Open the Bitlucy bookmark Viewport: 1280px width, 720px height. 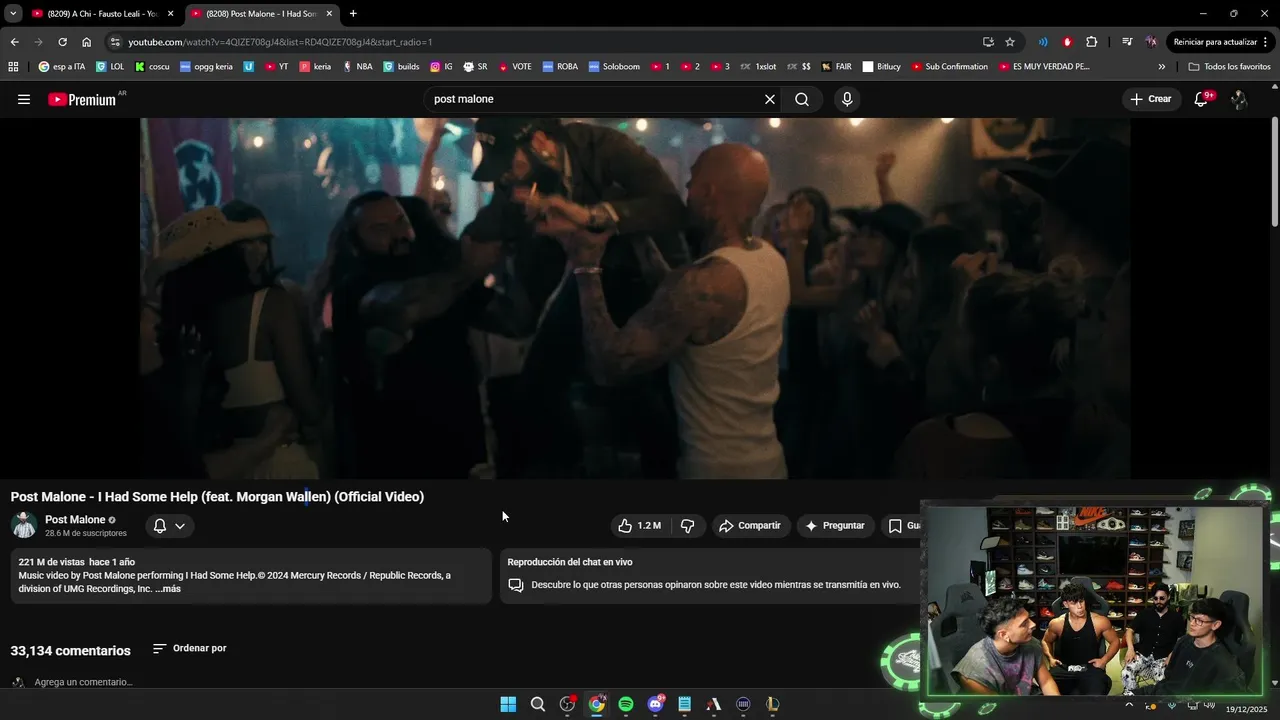coord(881,67)
